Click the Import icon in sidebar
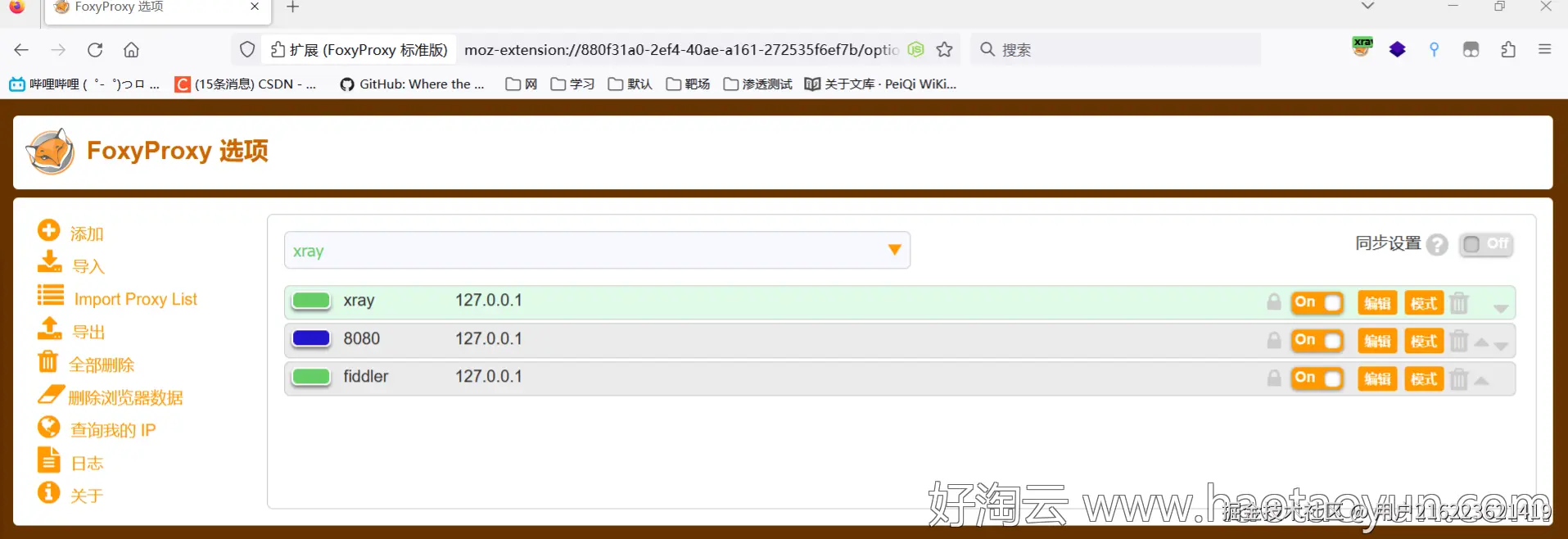 pos(49,262)
